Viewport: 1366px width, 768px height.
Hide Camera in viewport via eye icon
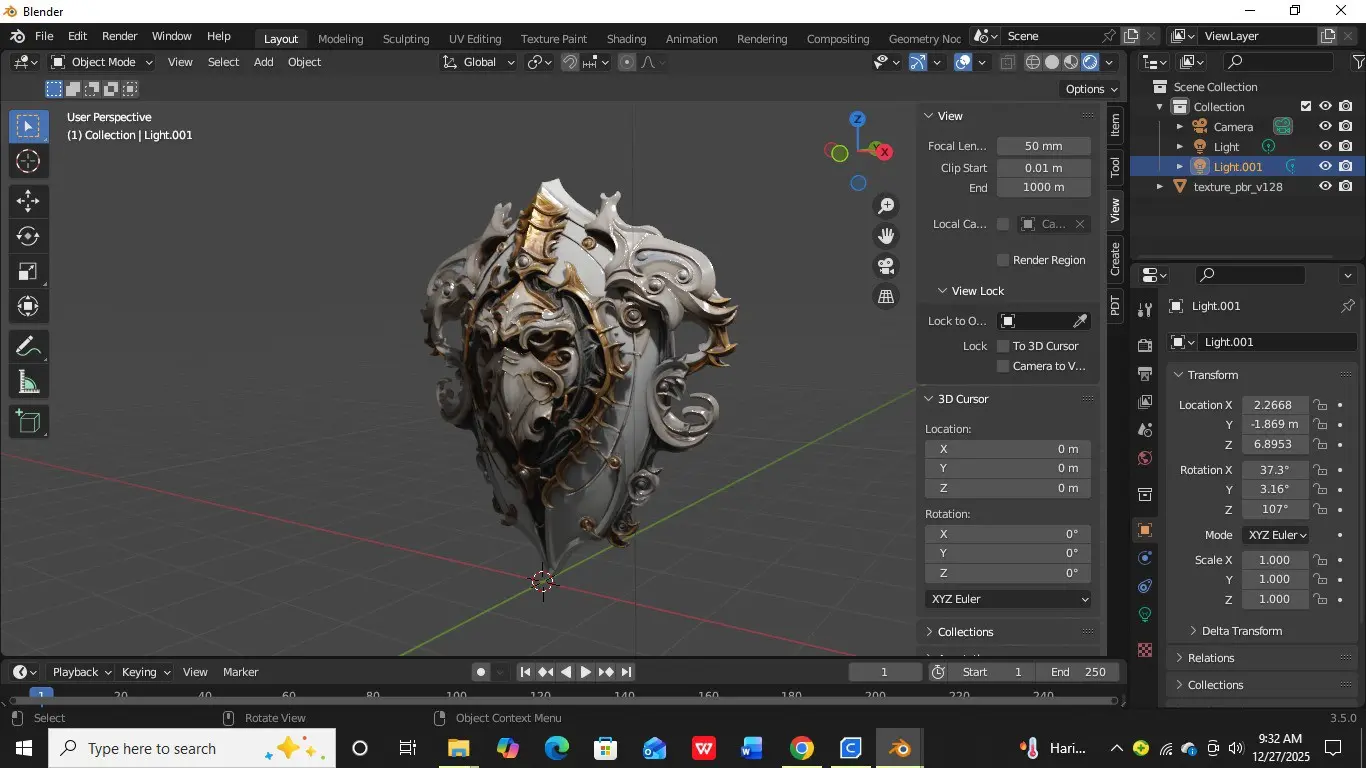coord(1325,126)
